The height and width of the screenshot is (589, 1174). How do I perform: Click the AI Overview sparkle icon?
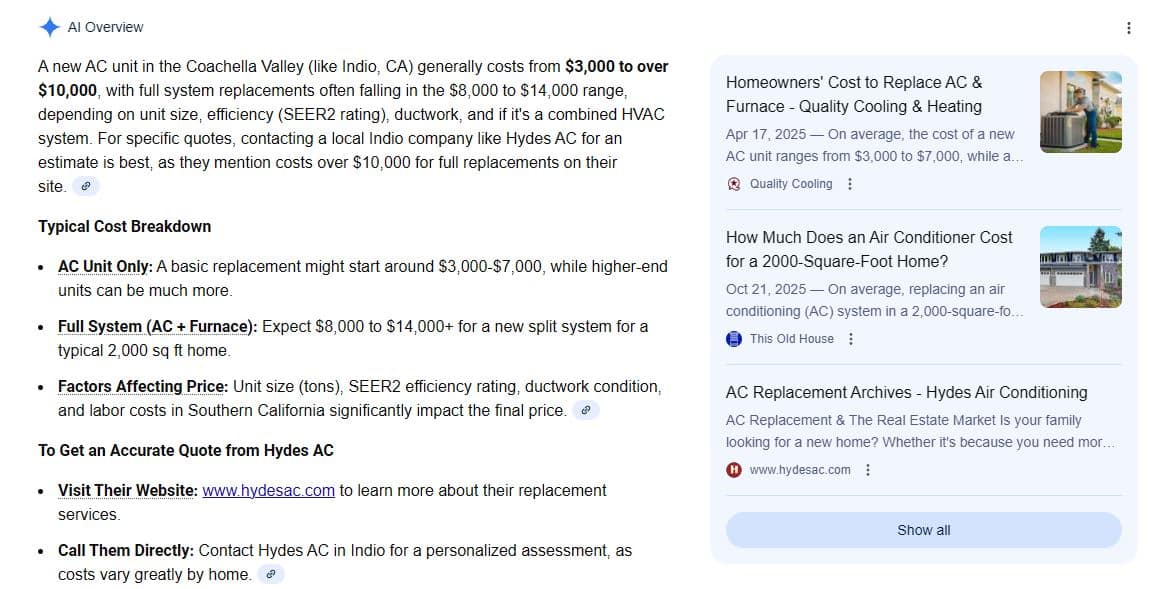pos(51,27)
